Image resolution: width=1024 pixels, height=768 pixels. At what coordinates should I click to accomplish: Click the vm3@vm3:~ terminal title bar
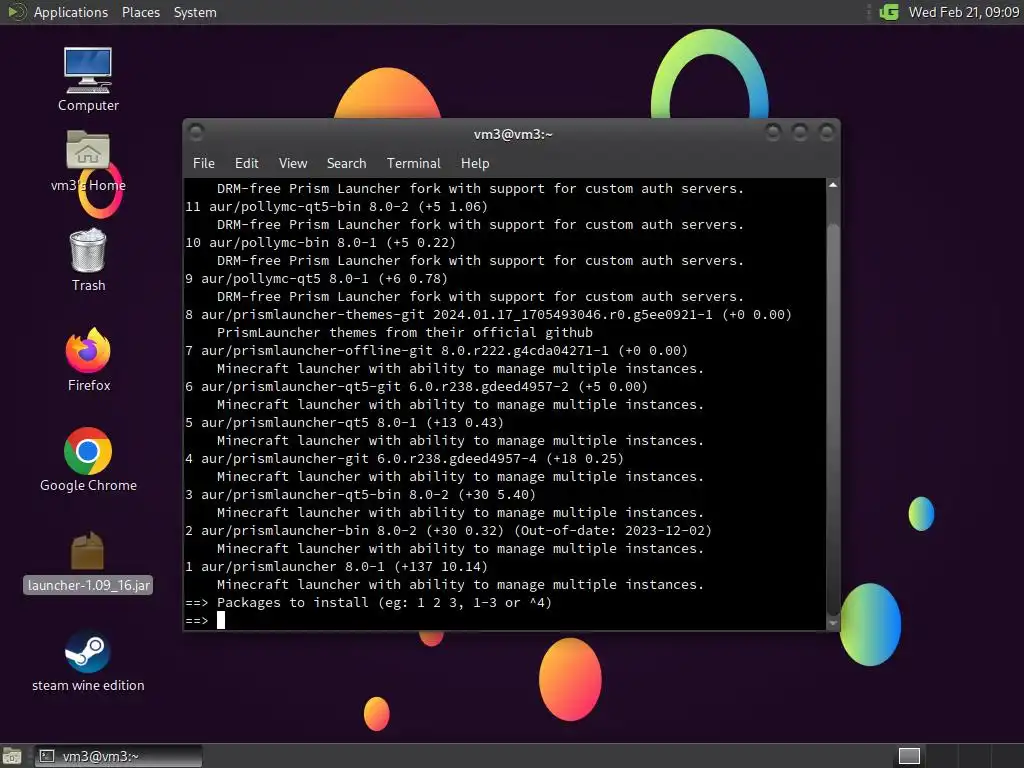pyautogui.click(x=513, y=134)
